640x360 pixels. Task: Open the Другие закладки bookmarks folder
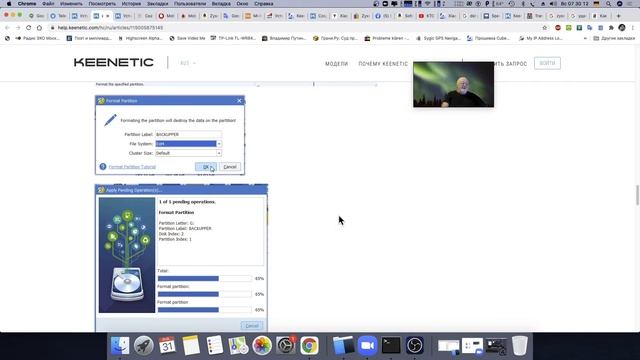pos(614,38)
